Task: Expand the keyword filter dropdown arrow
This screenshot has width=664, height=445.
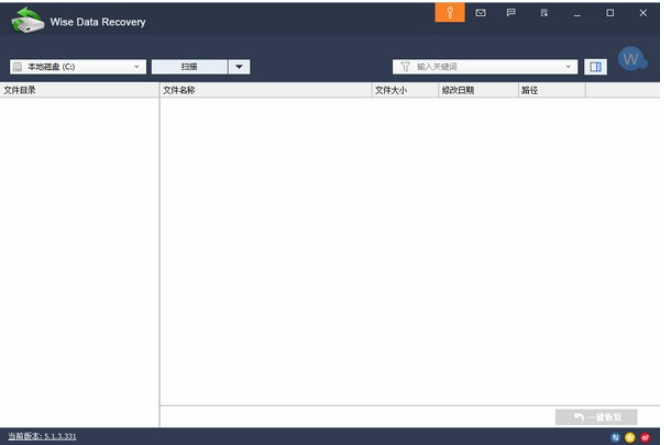Action: [x=568, y=66]
